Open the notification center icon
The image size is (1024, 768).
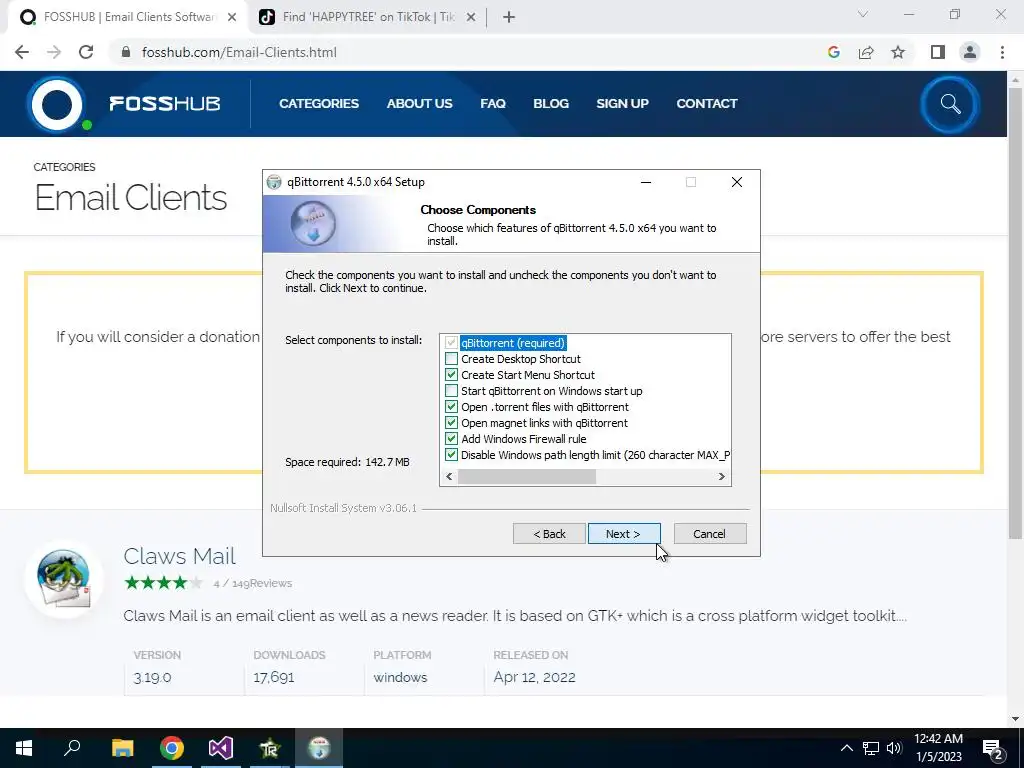click(x=993, y=748)
